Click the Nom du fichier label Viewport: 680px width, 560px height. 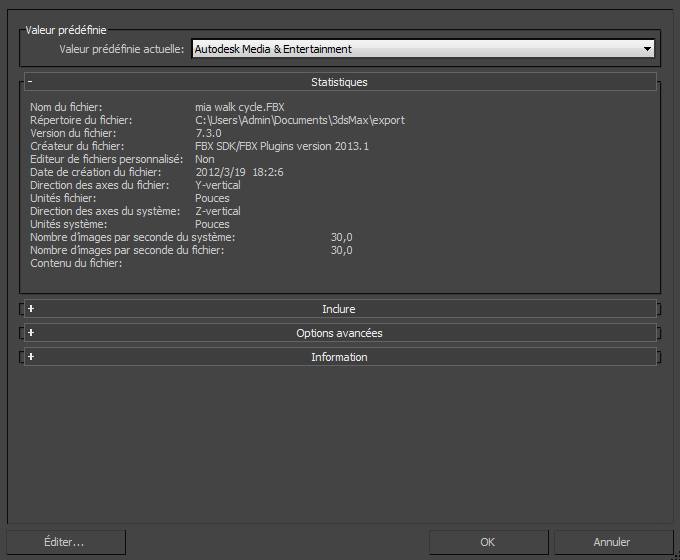(66, 107)
